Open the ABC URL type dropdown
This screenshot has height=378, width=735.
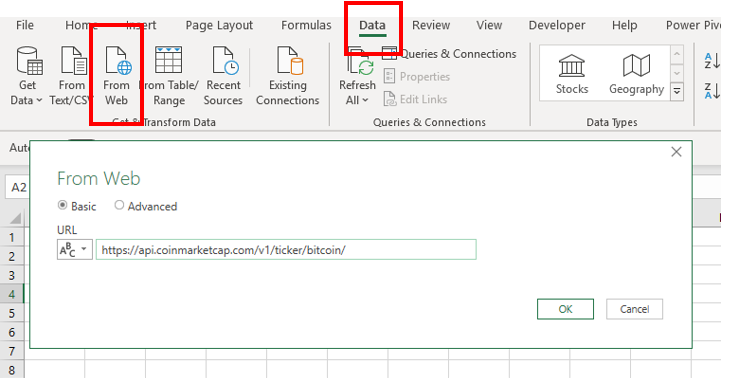point(75,249)
